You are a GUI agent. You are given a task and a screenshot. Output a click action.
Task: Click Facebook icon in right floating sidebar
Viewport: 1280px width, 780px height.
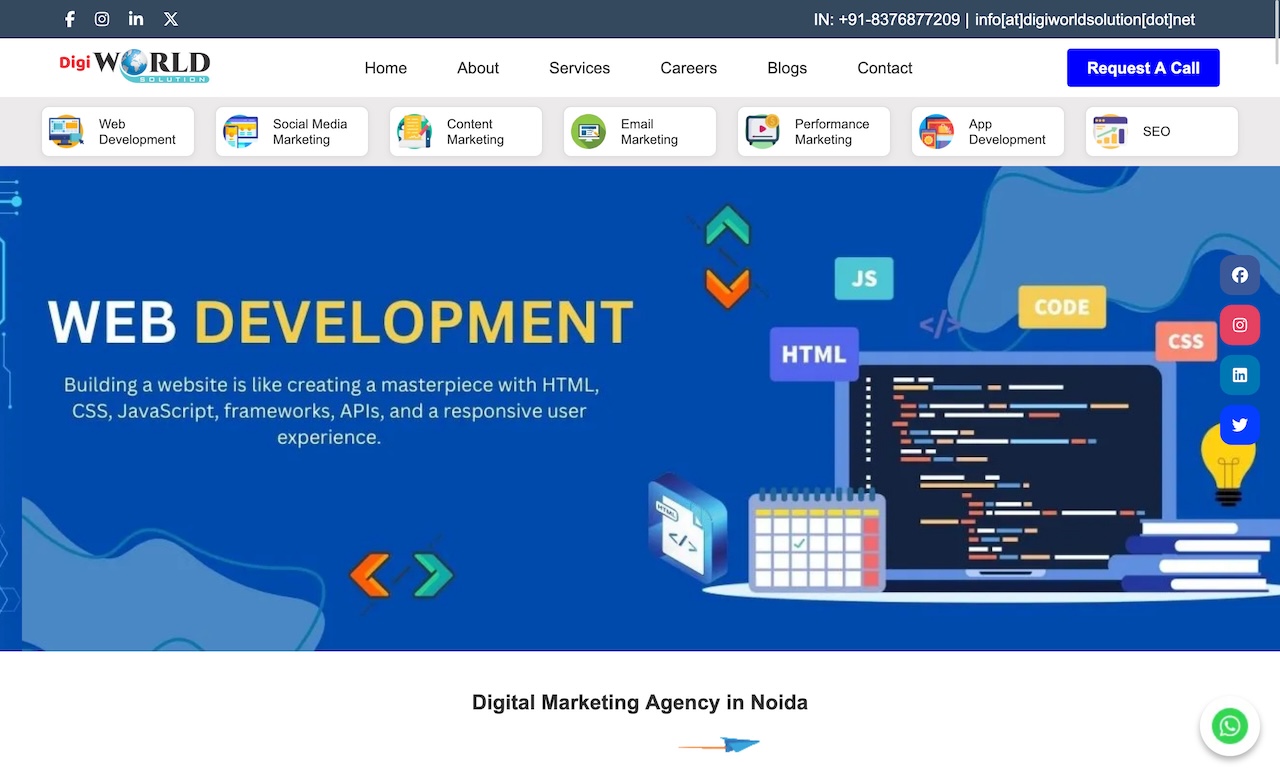1239,275
